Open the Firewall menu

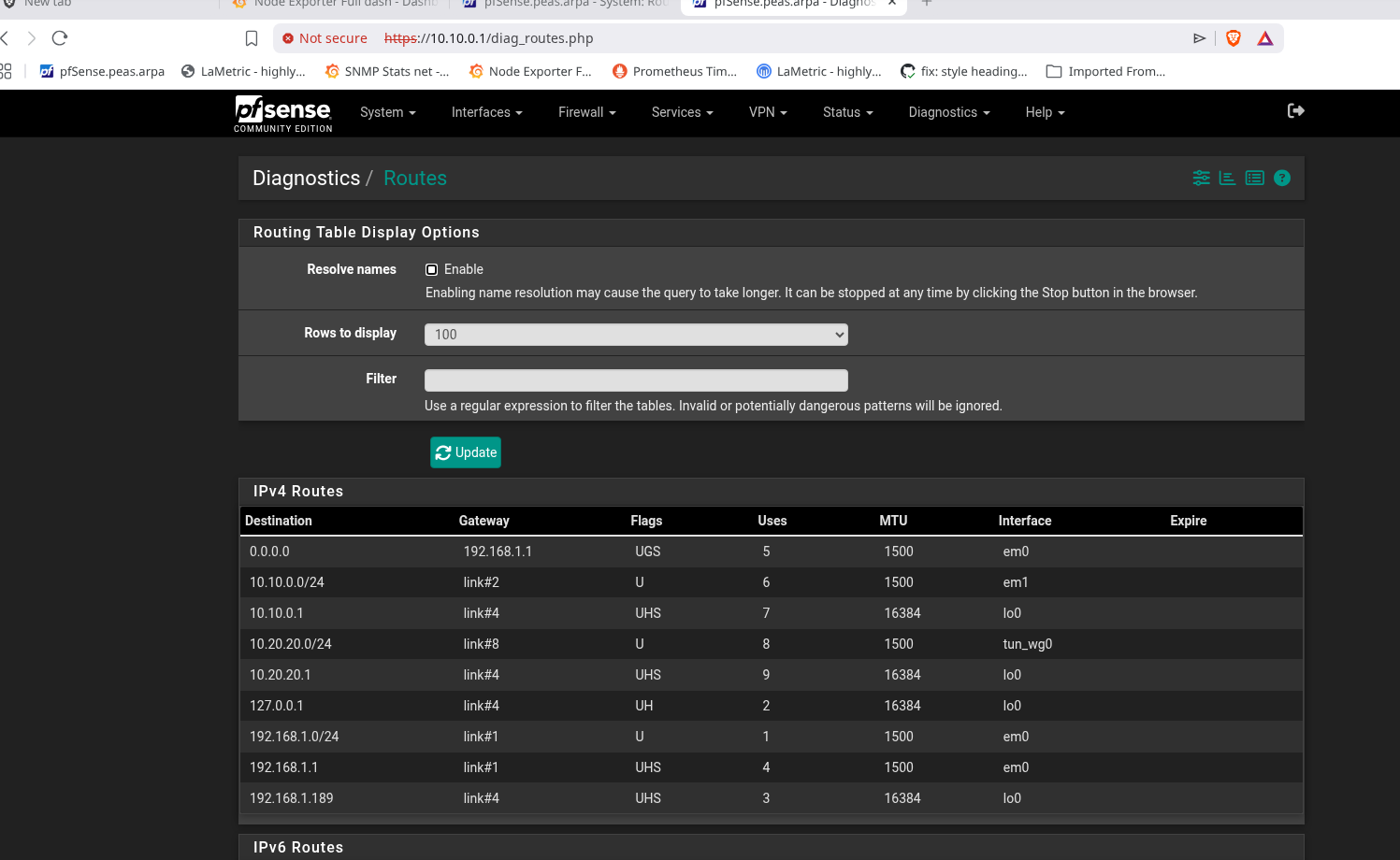point(587,112)
